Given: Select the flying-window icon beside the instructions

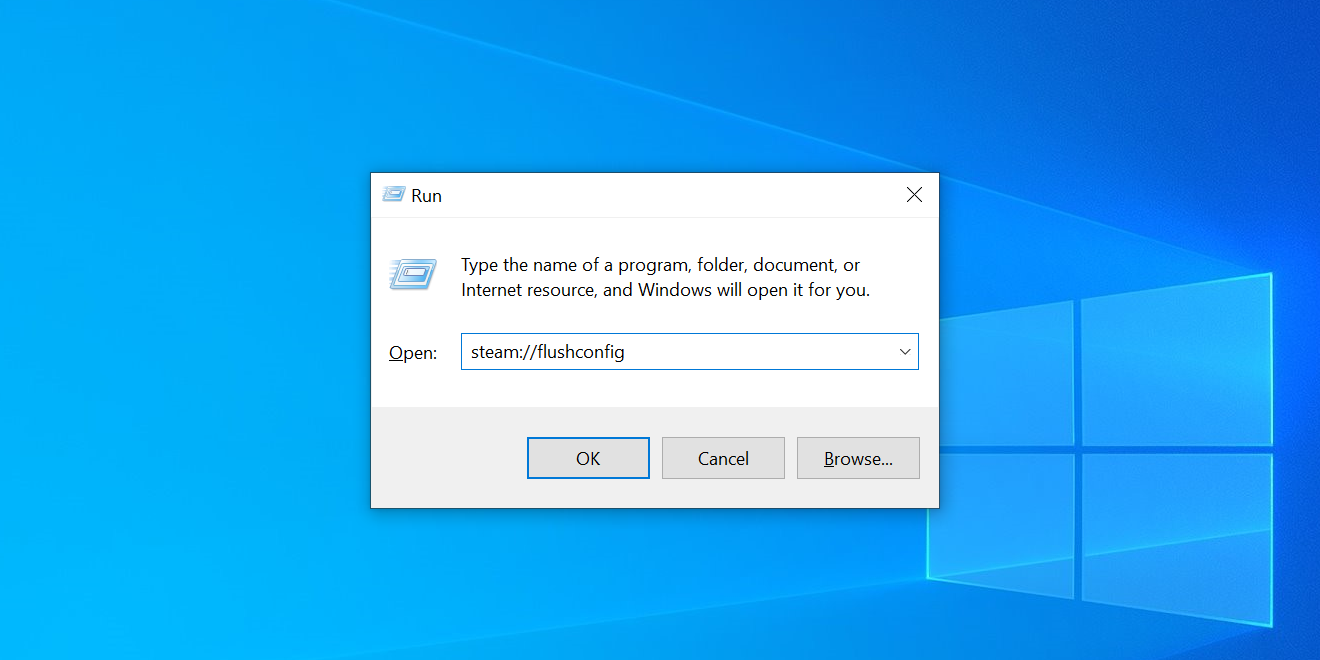Looking at the screenshot, I should [413, 274].
